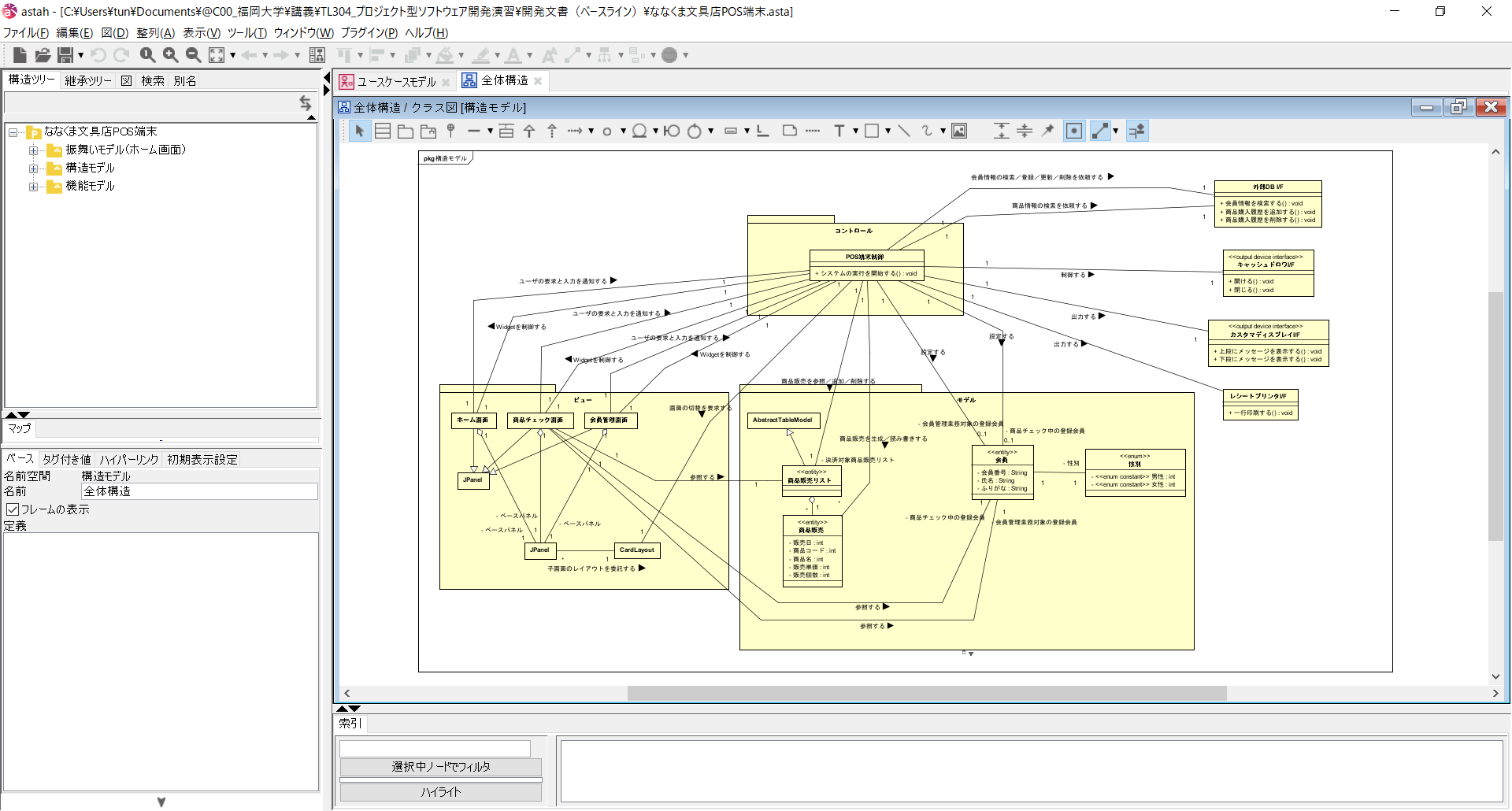The width and height of the screenshot is (1512, 811).
Task: Toggle the line style mode button
Action: (1100, 131)
